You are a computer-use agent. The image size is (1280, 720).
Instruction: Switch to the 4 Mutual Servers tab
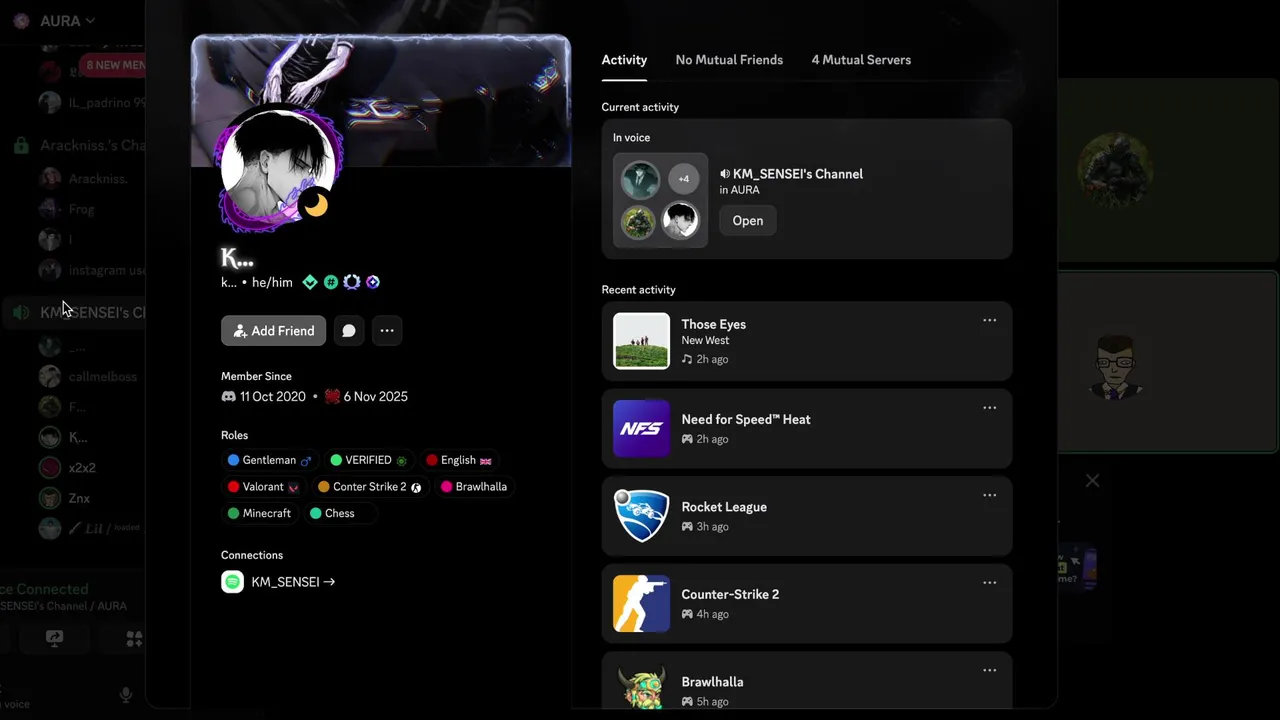click(861, 60)
